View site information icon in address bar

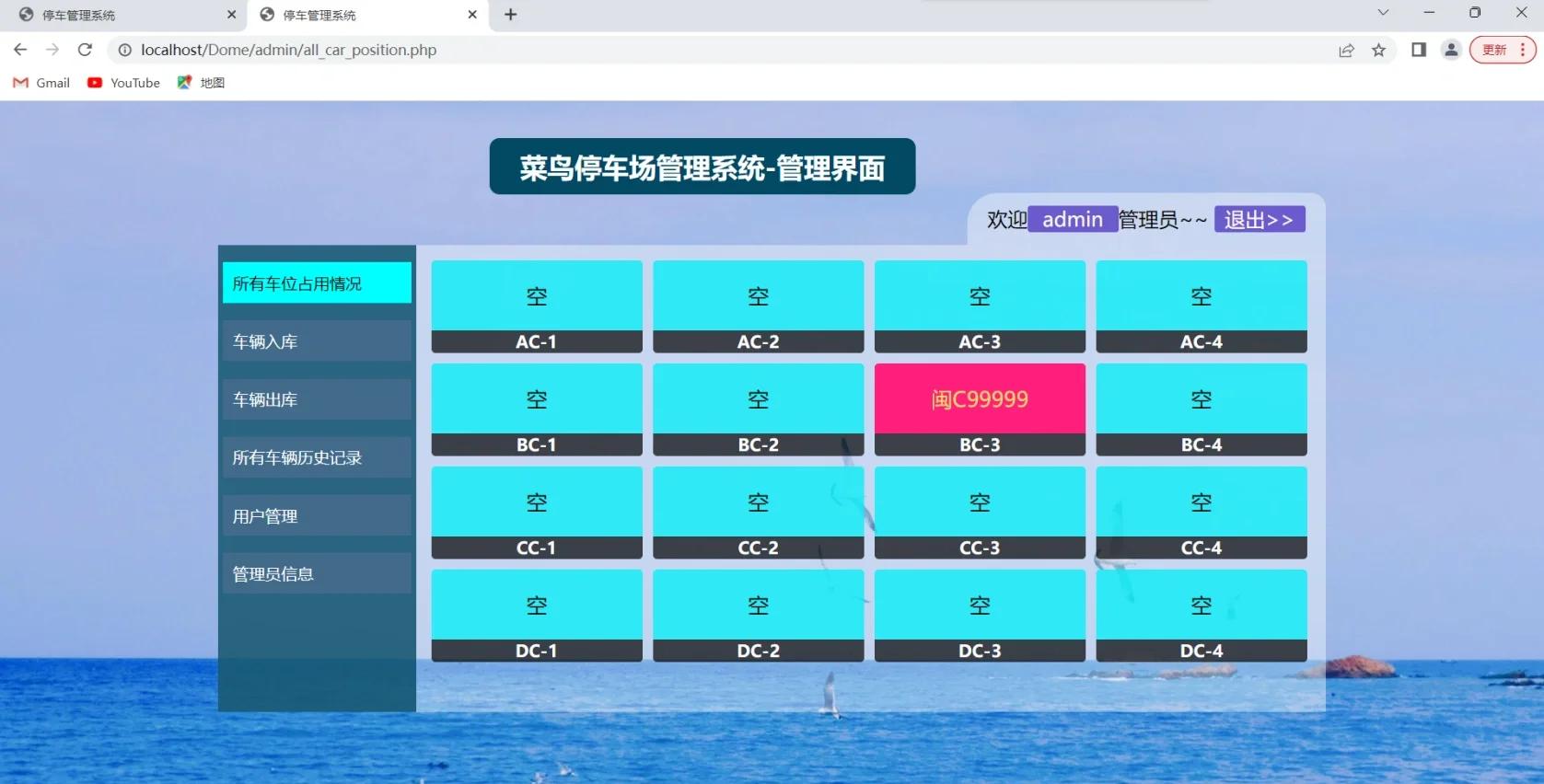pyautogui.click(x=125, y=50)
